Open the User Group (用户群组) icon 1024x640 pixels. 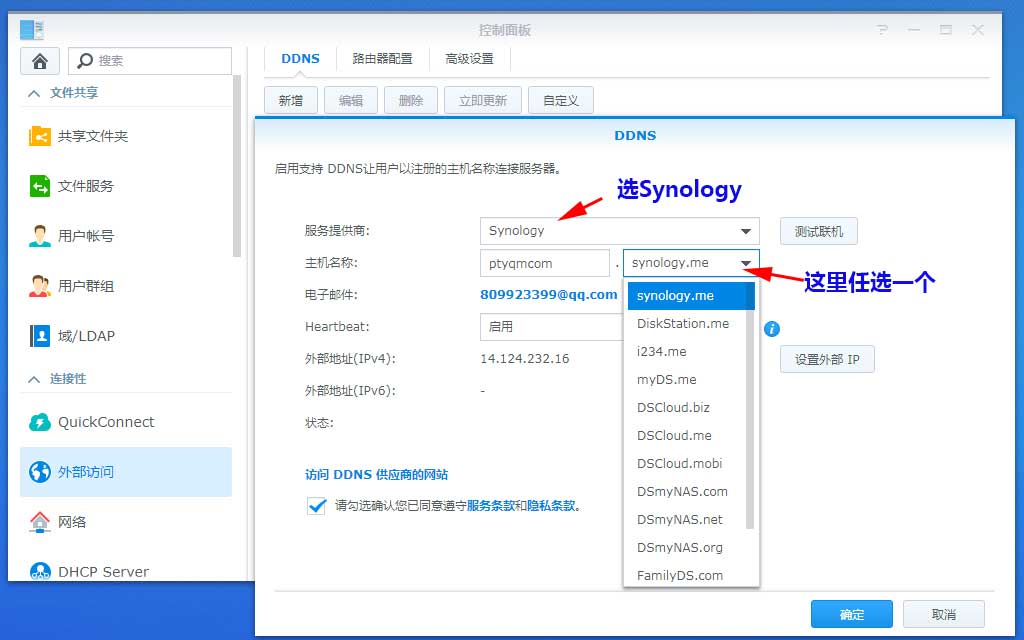[40, 286]
